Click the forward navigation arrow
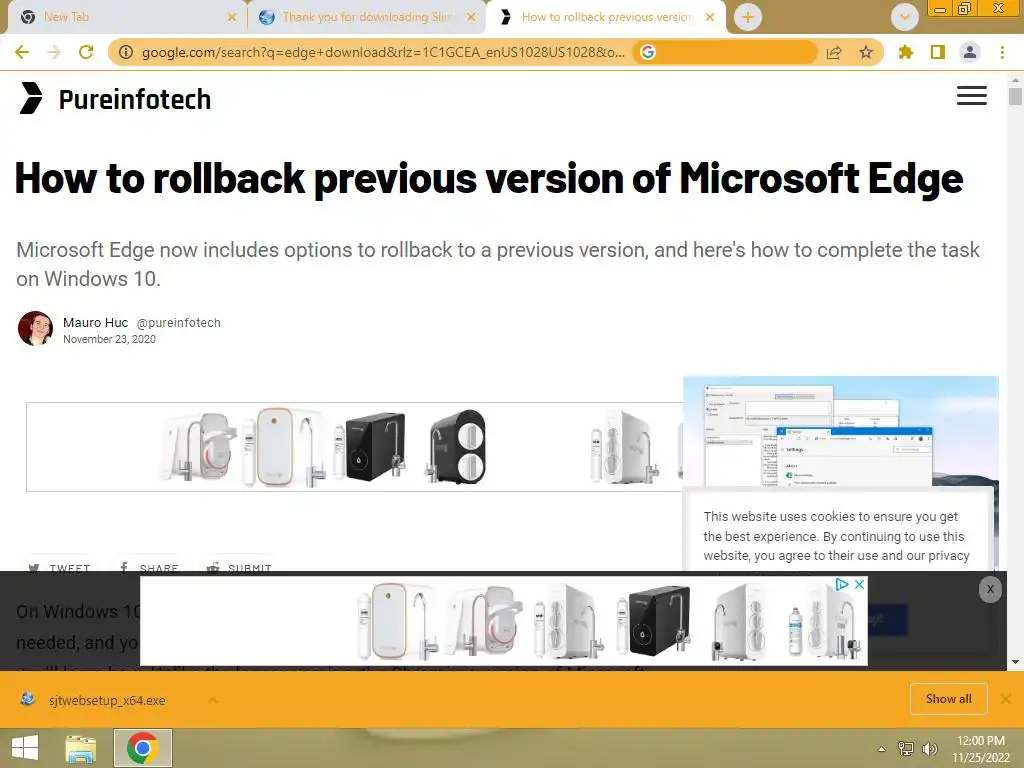The height and width of the screenshot is (768, 1024). tap(54, 52)
